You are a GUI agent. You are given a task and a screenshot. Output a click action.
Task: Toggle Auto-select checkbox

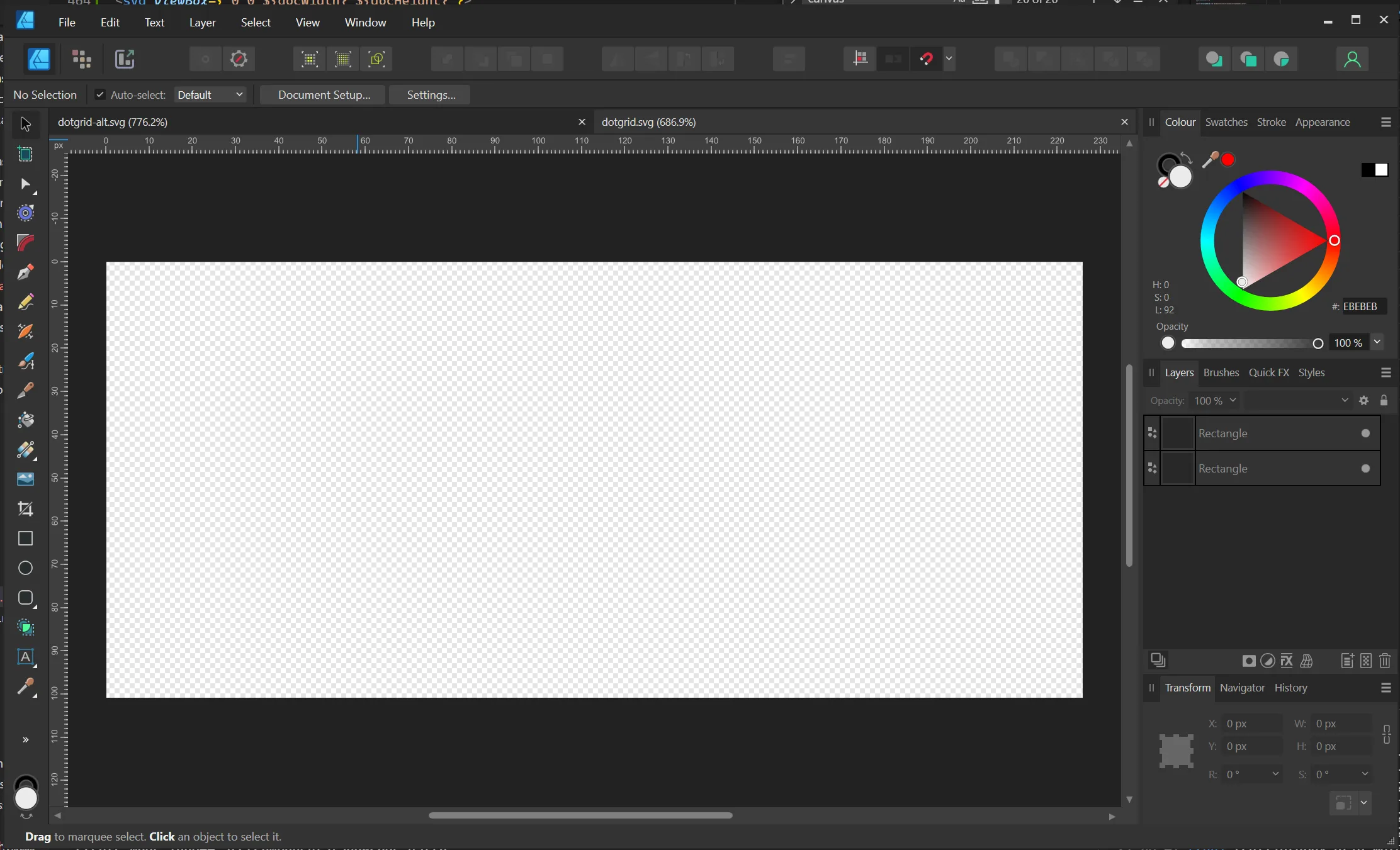coord(99,94)
